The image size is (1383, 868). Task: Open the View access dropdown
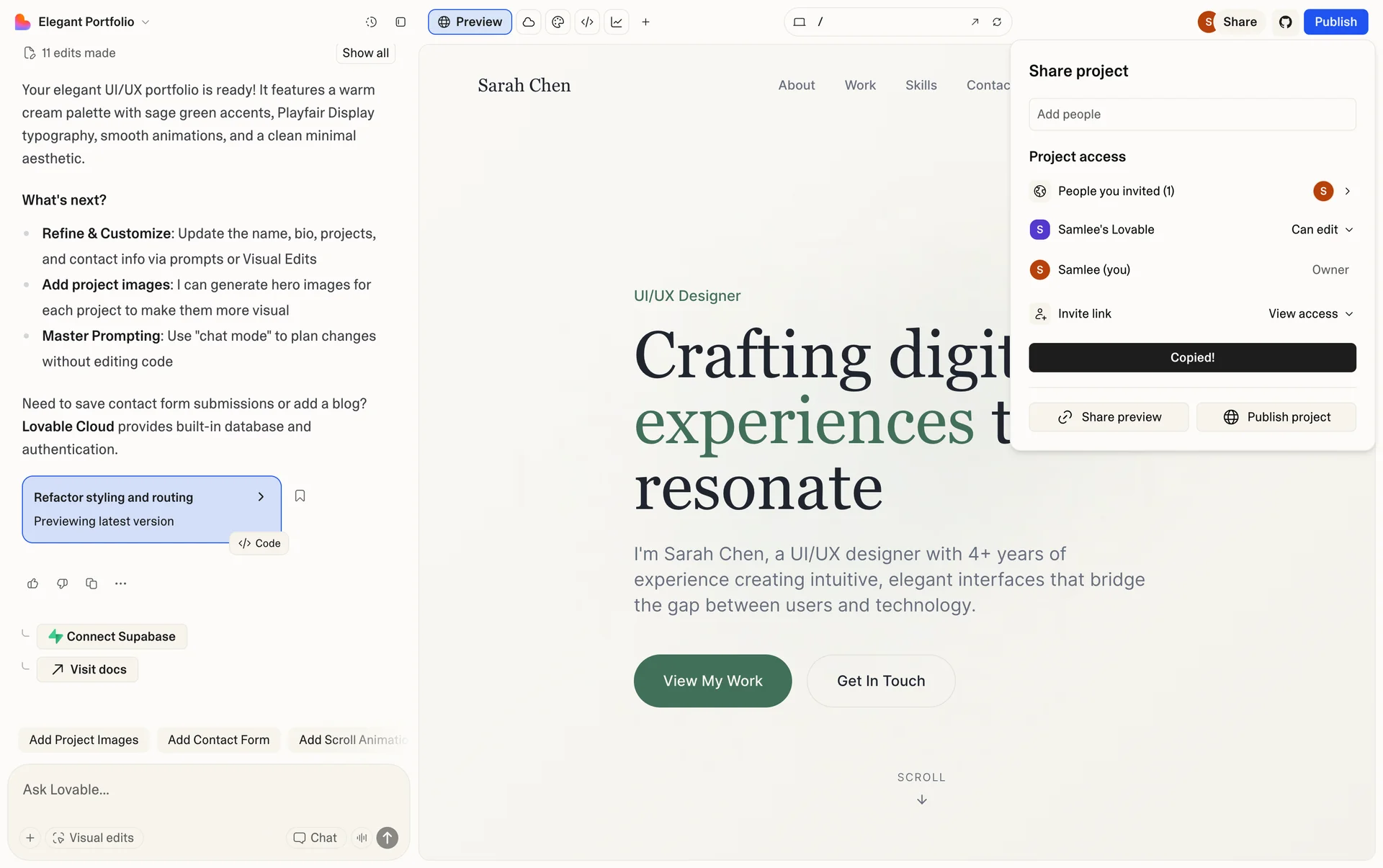[1310, 314]
